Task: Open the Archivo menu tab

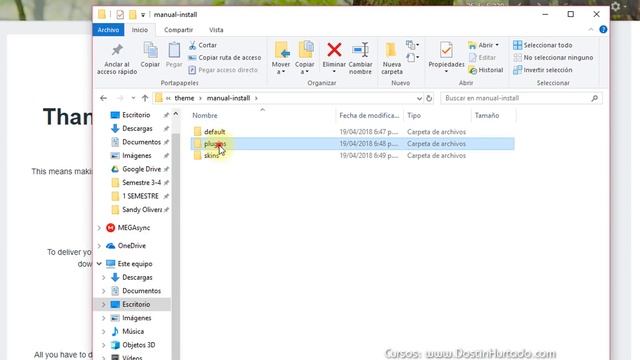Action: coord(108,30)
